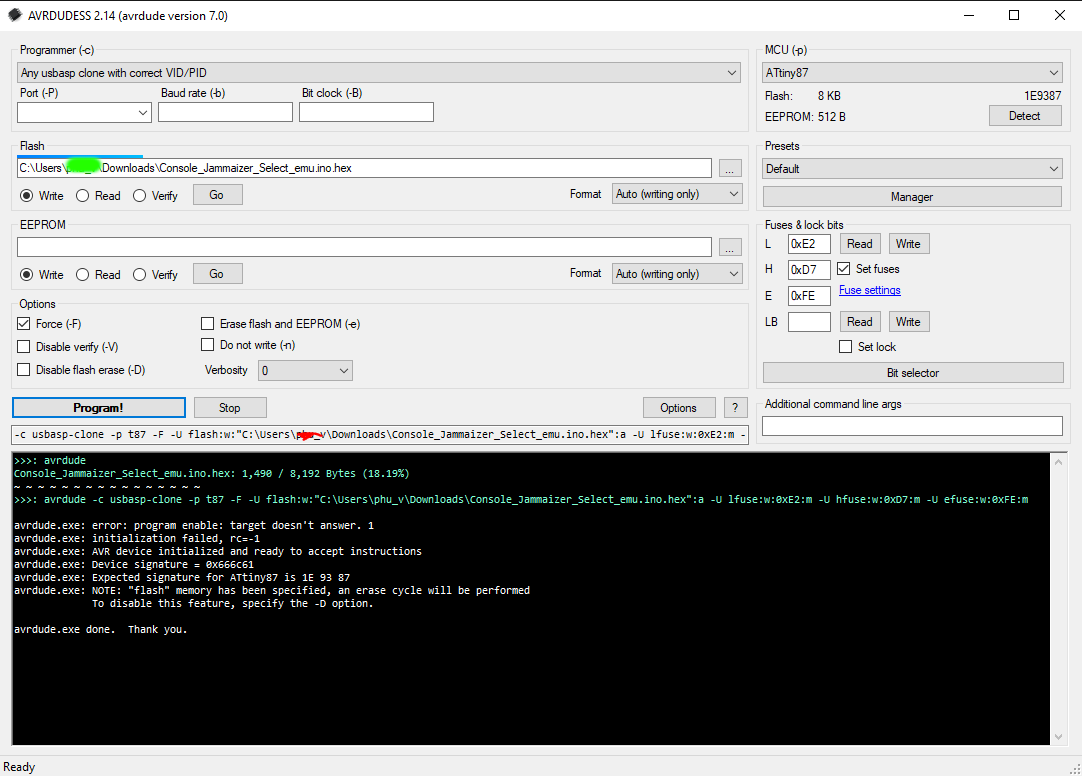The height and width of the screenshot is (776, 1082).
Task: Click the Flash file path field
Action: [x=364, y=168]
